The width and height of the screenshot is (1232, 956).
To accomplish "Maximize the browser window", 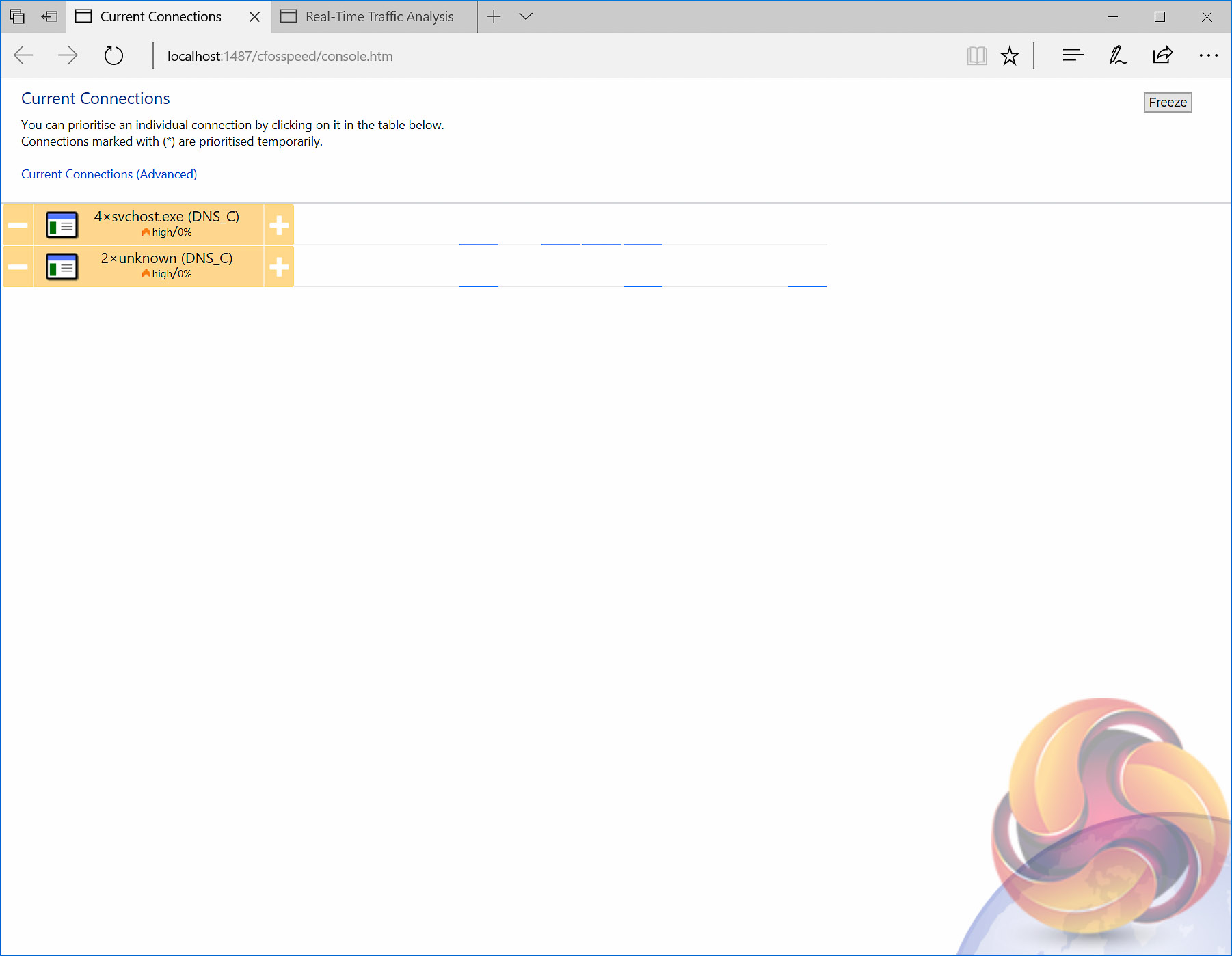I will pos(1160,16).
